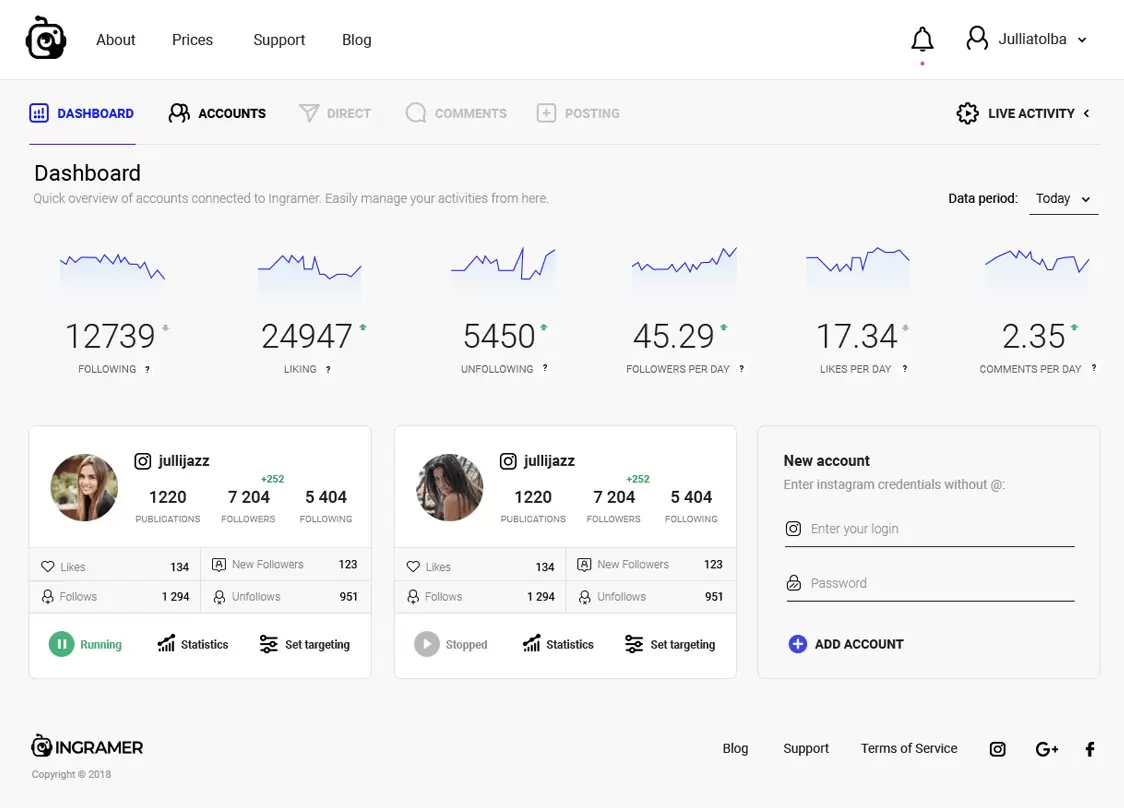The image size is (1124, 808).
Task: Switch to the Direct tab
Action: 335,113
